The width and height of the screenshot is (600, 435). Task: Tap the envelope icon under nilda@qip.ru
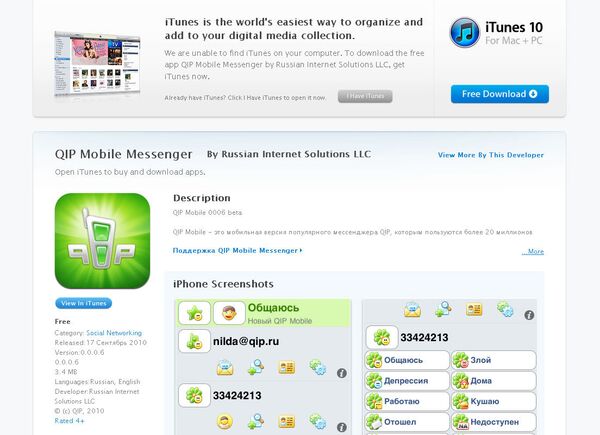[225, 368]
